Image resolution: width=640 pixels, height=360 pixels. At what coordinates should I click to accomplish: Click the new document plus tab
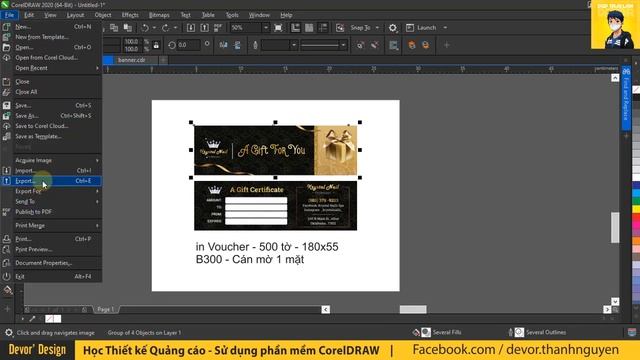point(163,60)
